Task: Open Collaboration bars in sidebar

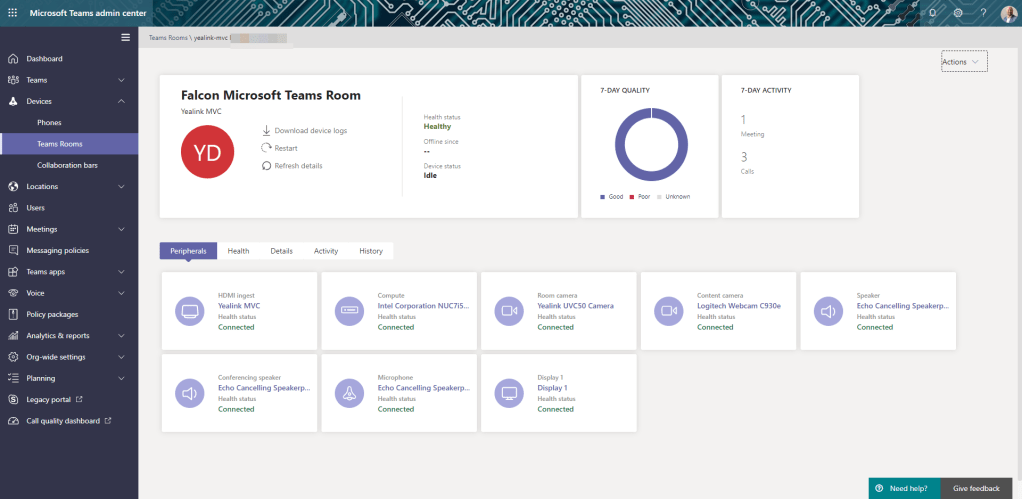Action: [x=67, y=165]
